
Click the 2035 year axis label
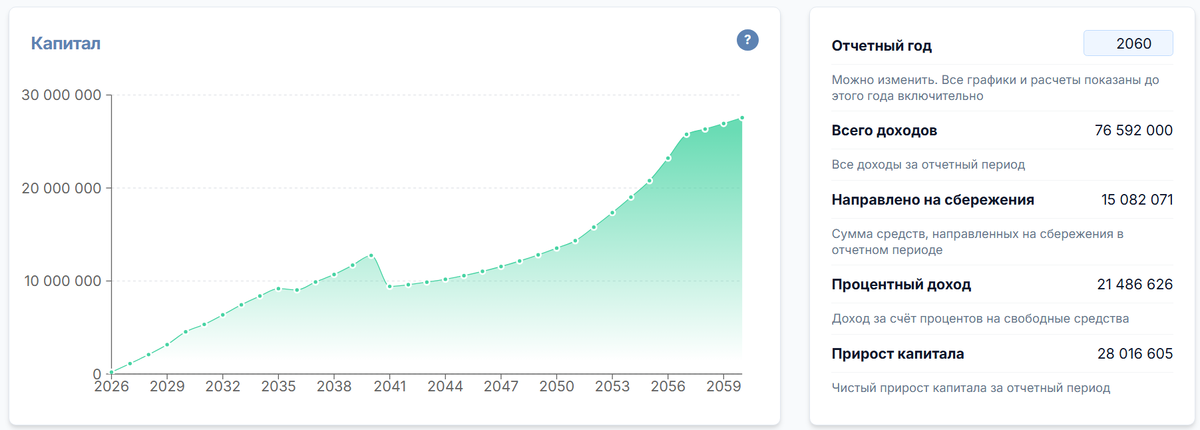278,387
